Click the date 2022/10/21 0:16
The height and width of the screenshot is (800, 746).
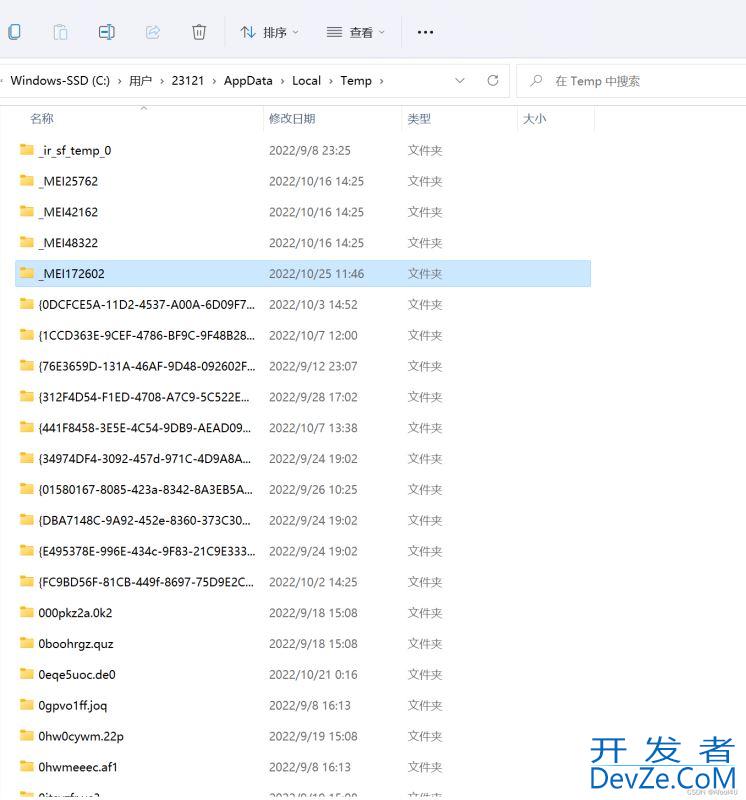(x=313, y=674)
